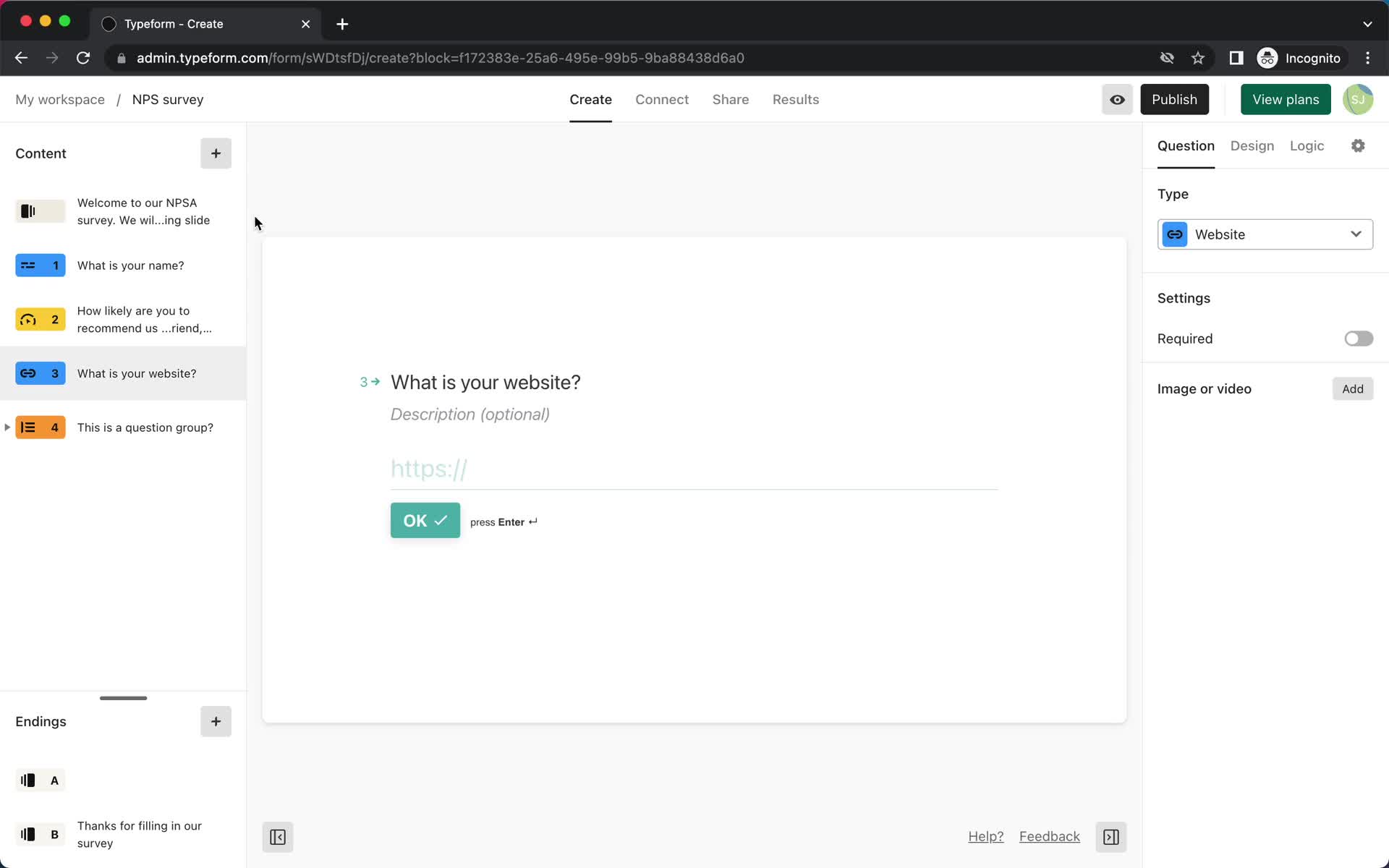Expand the question group item 4
Image resolution: width=1389 pixels, height=868 pixels.
pos(8,427)
